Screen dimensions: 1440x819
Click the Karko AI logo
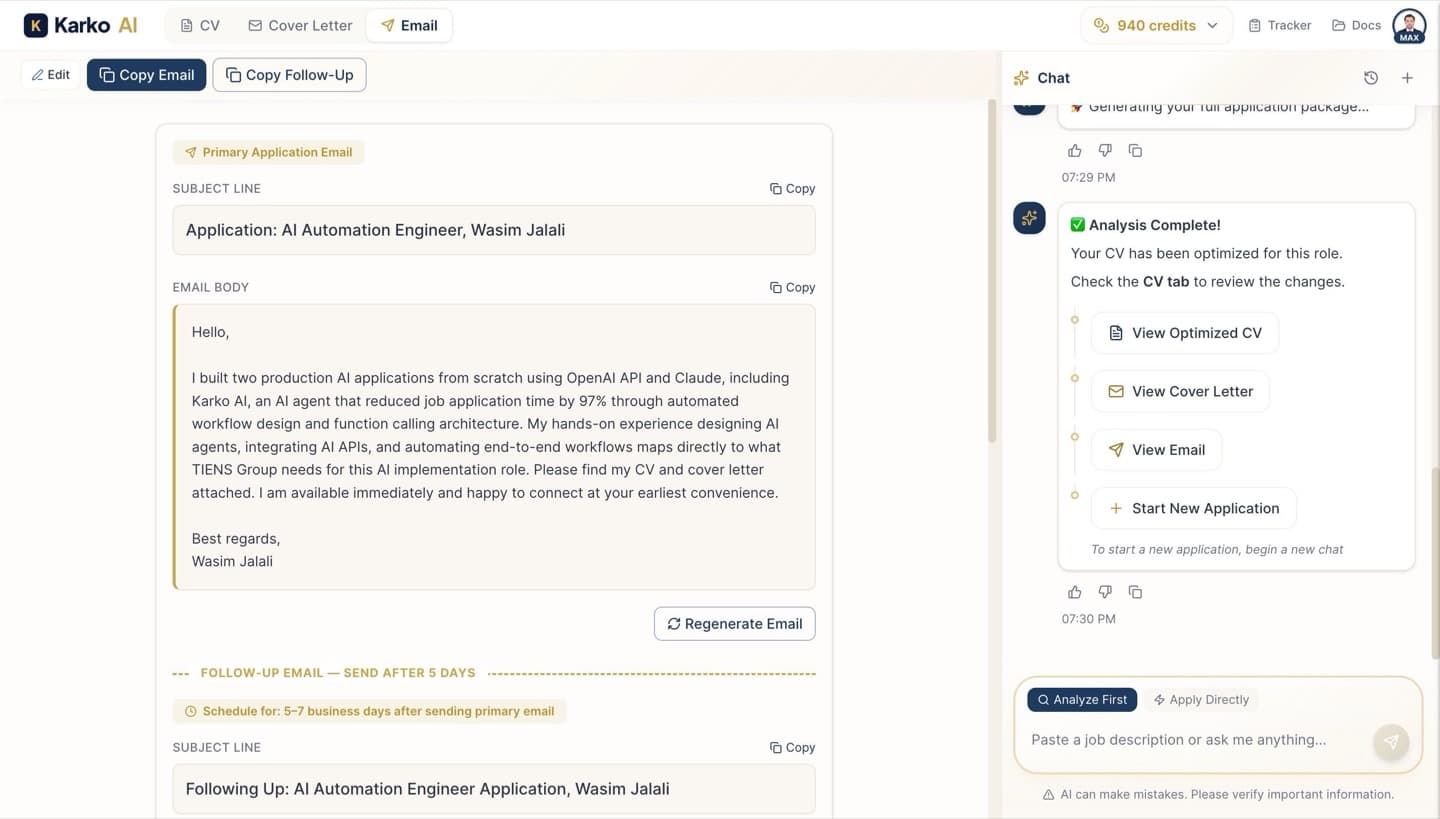click(x=80, y=24)
